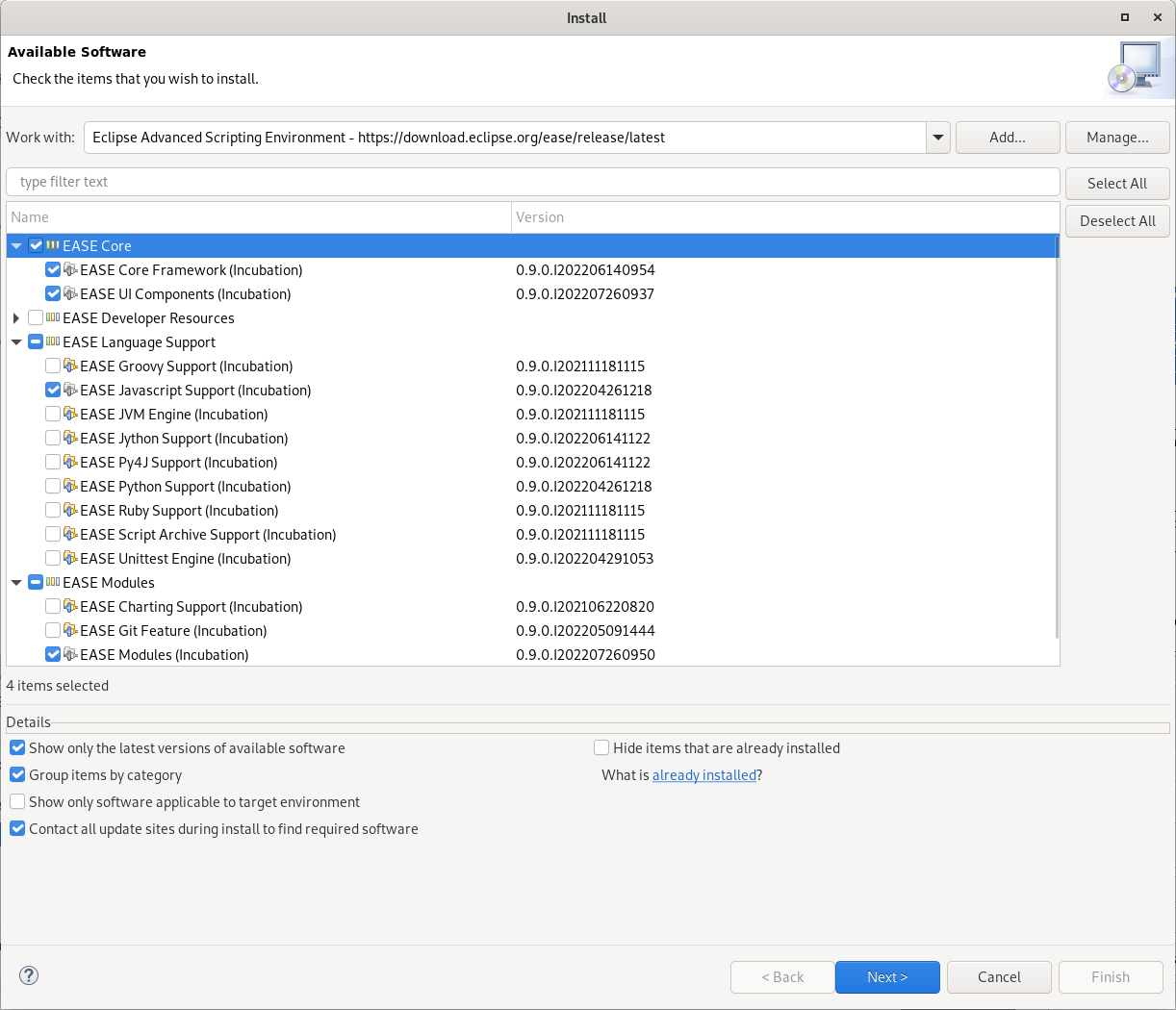The image size is (1176, 1010).
Task: Select the EASE Jython Support (Incubation) row
Action: (532, 438)
